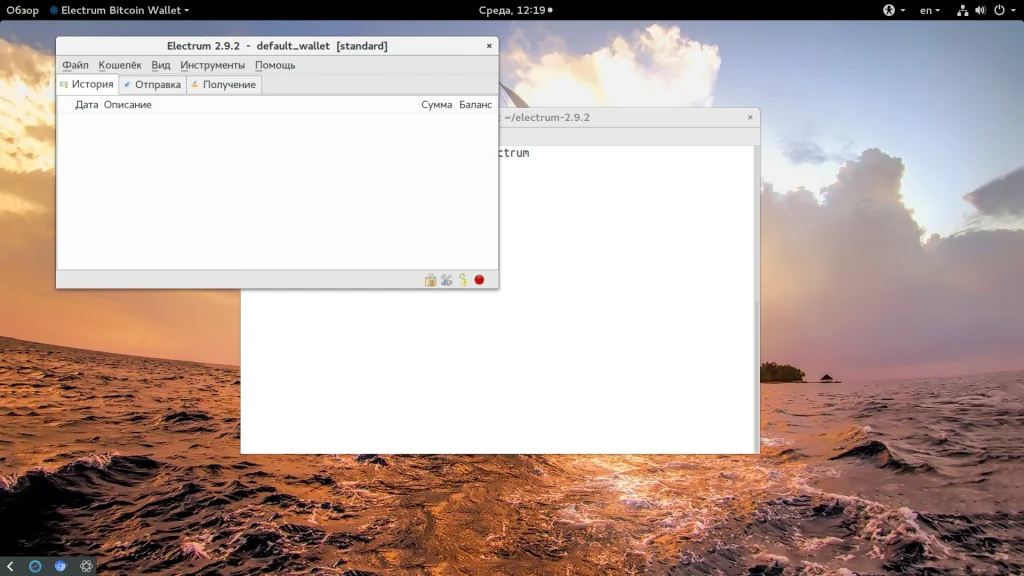Viewport: 1024px width, 576px height.
Task: Expand the en keyboard layout dropdown
Action: tap(931, 10)
